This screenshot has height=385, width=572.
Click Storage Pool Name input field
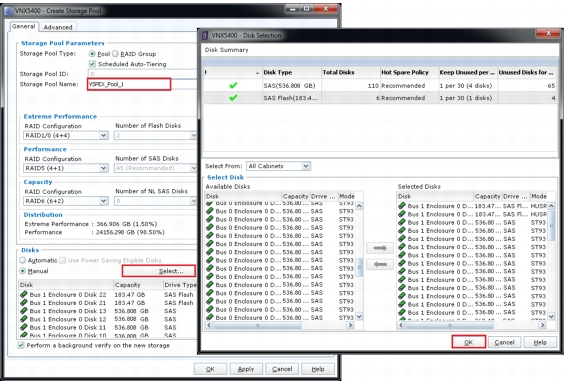point(129,84)
